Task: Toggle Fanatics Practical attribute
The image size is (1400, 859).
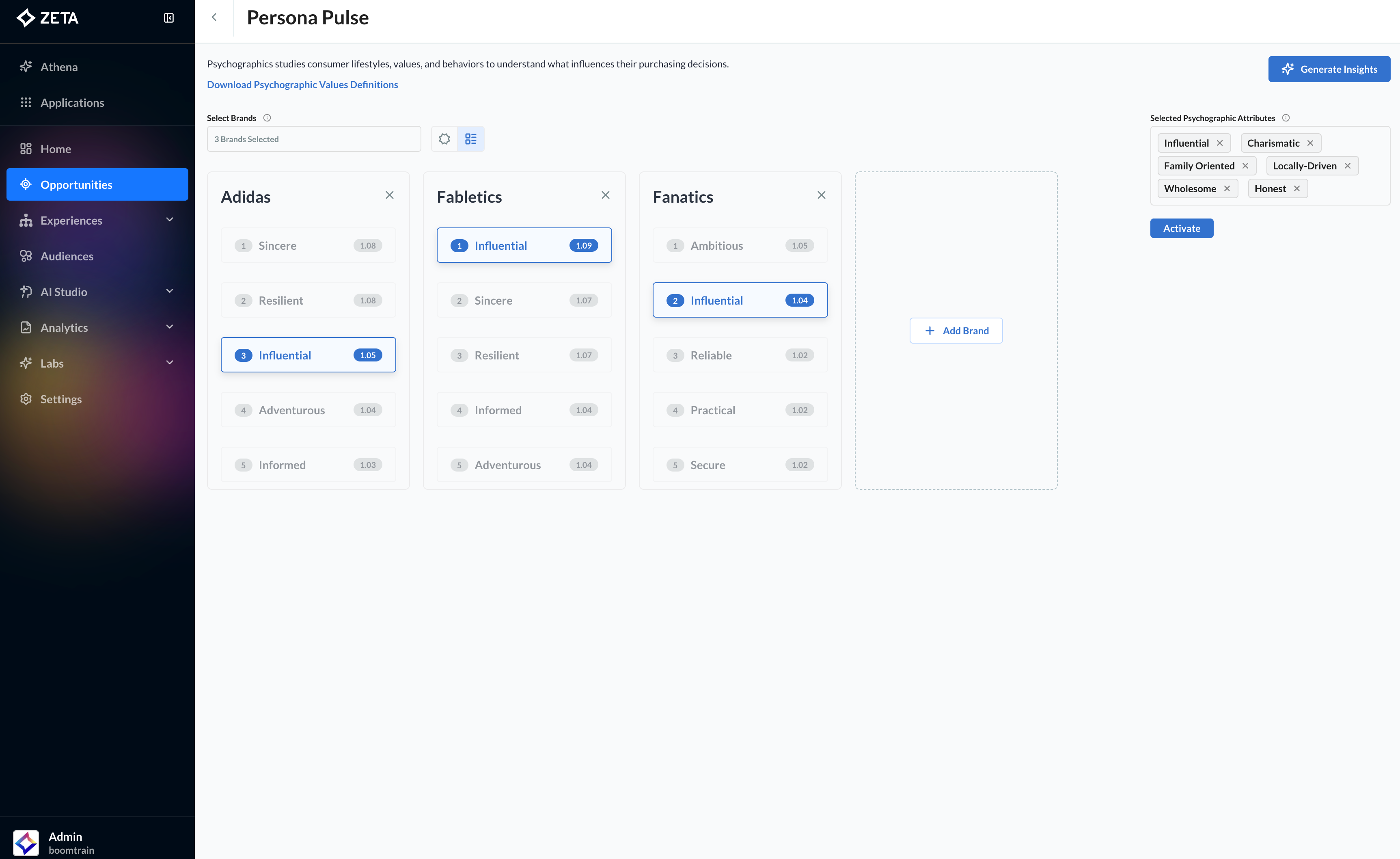Action: (x=740, y=410)
